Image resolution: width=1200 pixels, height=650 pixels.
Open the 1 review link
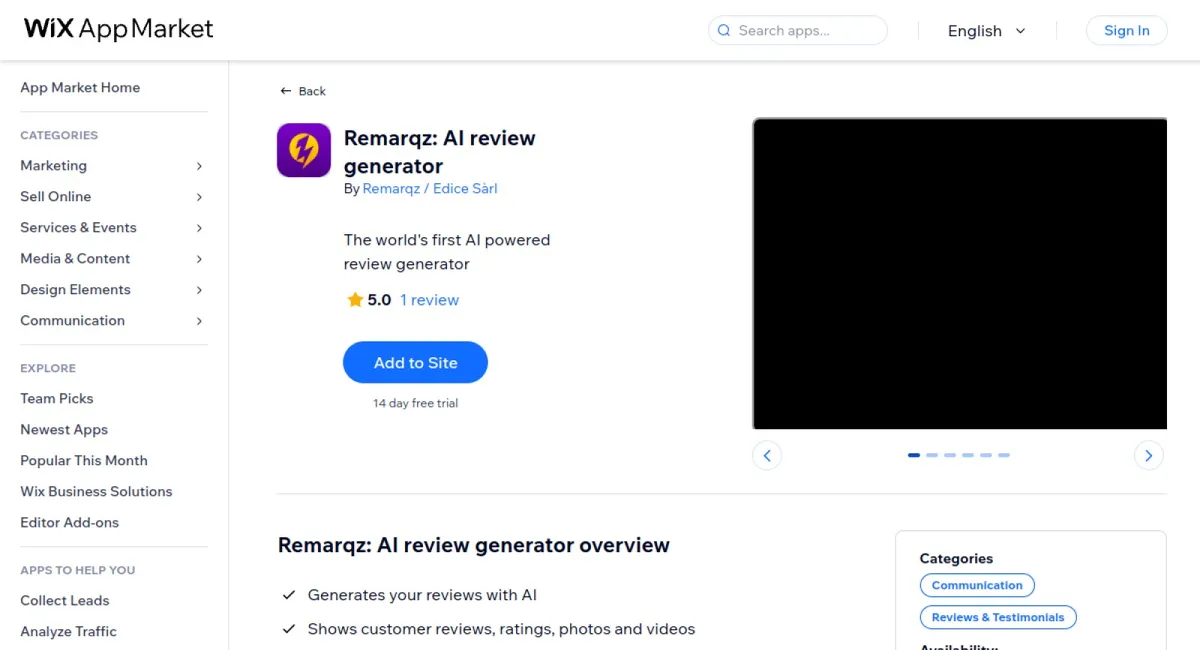tap(429, 299)
